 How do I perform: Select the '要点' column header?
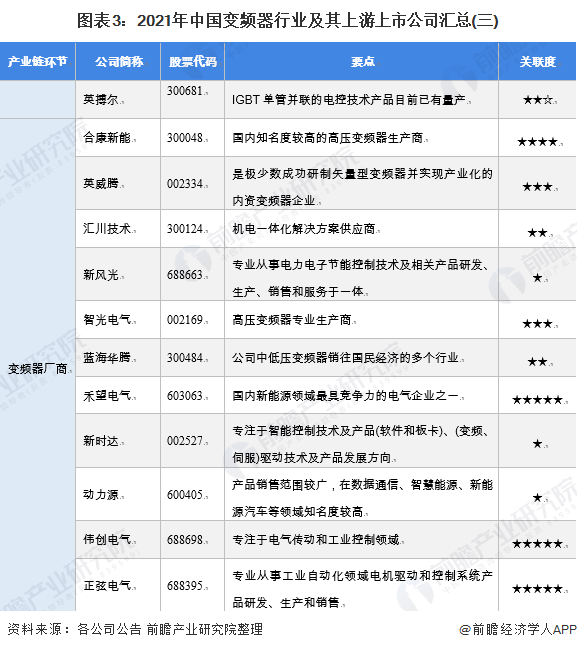coord(363,62)
